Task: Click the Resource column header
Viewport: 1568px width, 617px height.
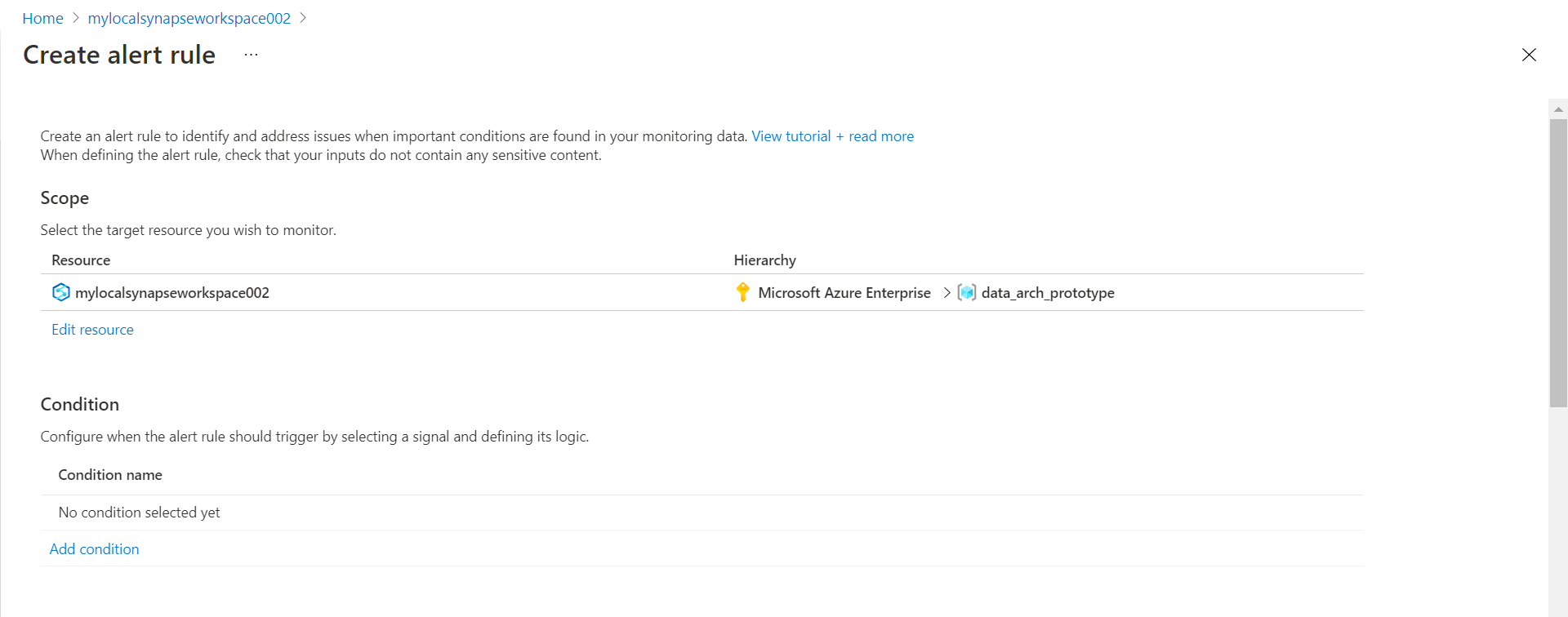Action: click(81, 260)
